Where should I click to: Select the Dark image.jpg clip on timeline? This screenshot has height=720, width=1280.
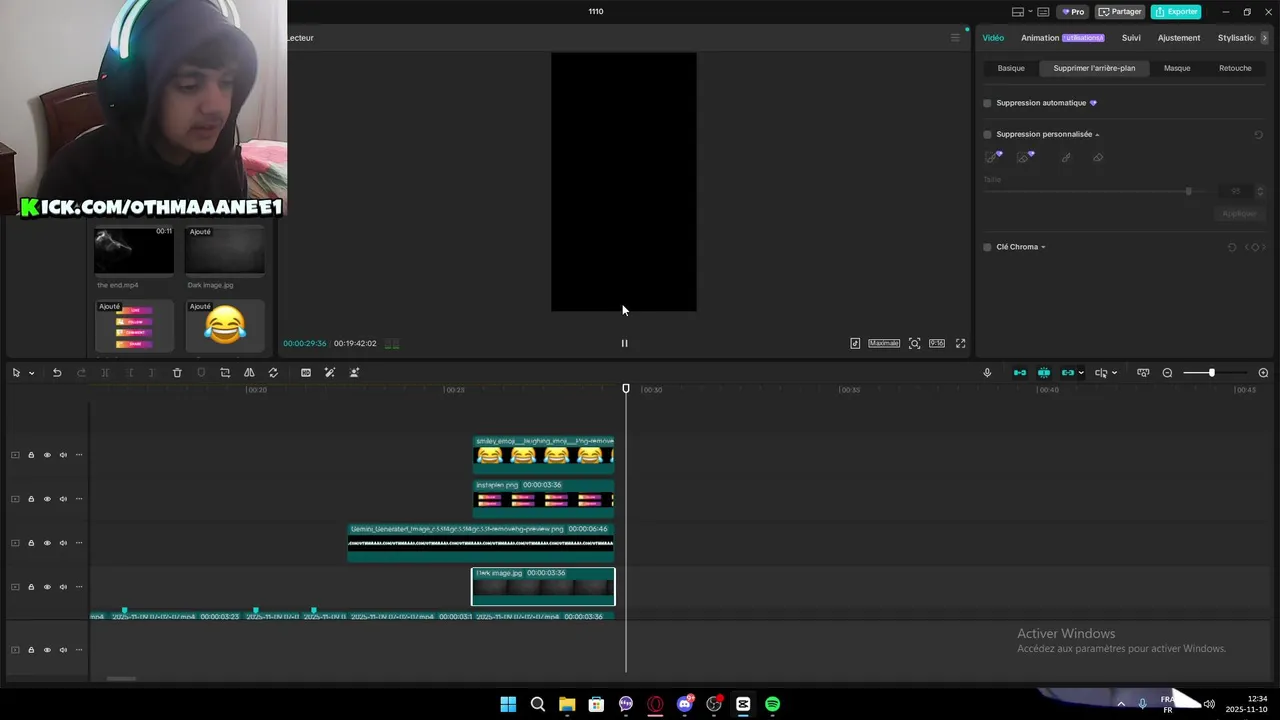[543, 587]
